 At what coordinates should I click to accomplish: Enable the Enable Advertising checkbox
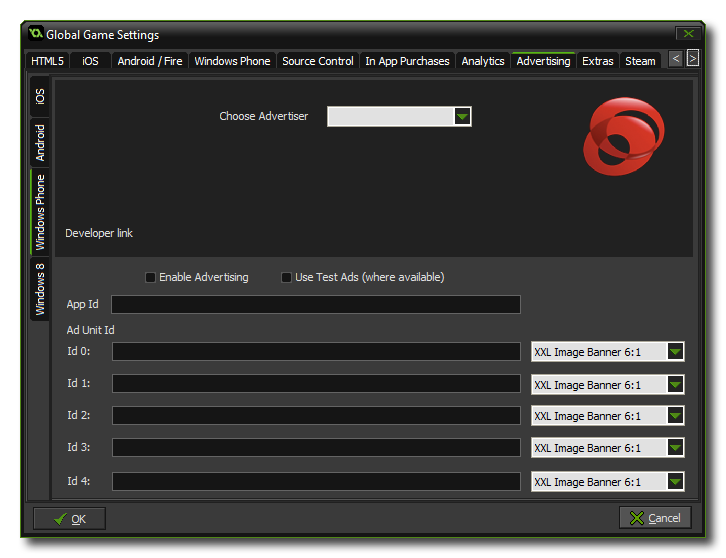[x=150, y=278]
